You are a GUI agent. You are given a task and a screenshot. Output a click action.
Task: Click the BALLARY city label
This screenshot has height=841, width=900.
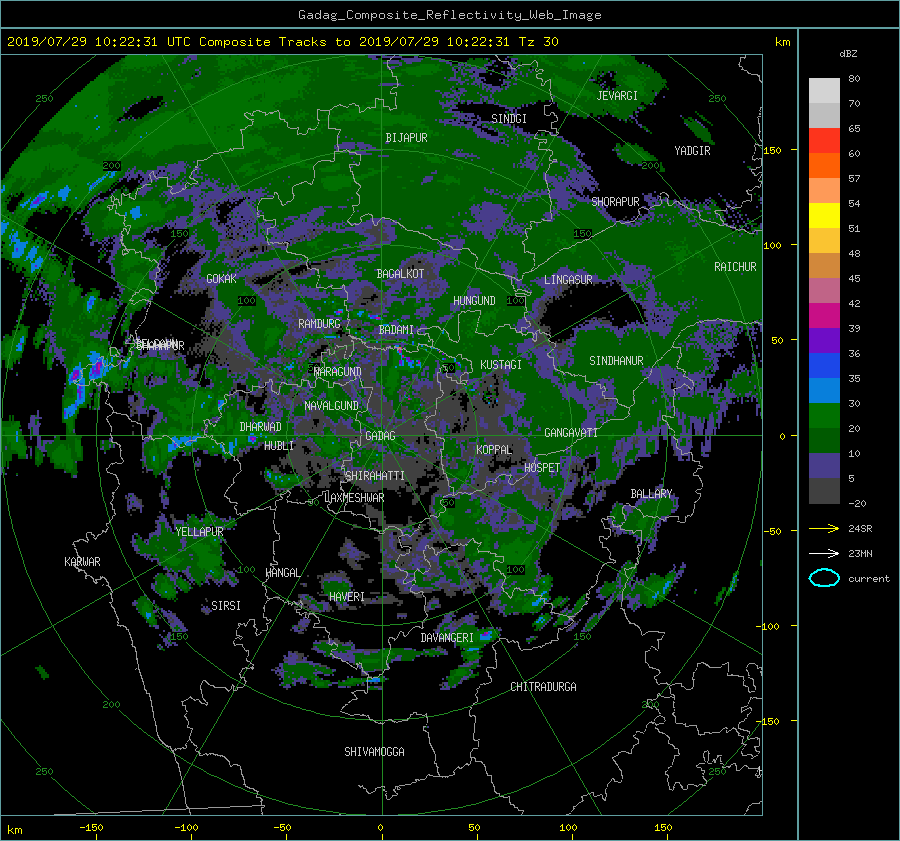click(x=651, y=494)
